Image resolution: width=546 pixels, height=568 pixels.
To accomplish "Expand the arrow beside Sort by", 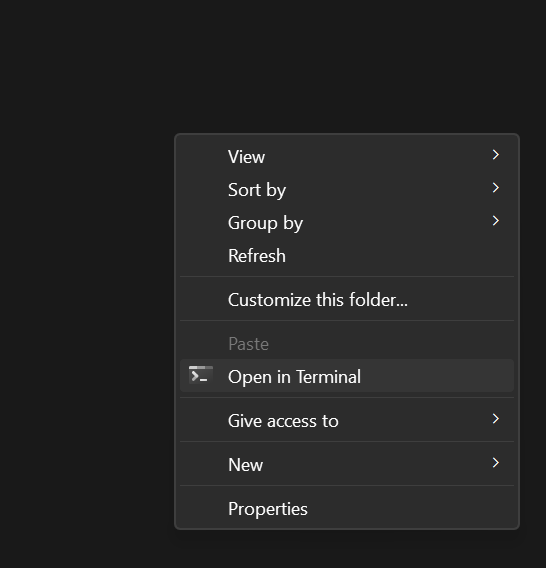I will (496, 188).
